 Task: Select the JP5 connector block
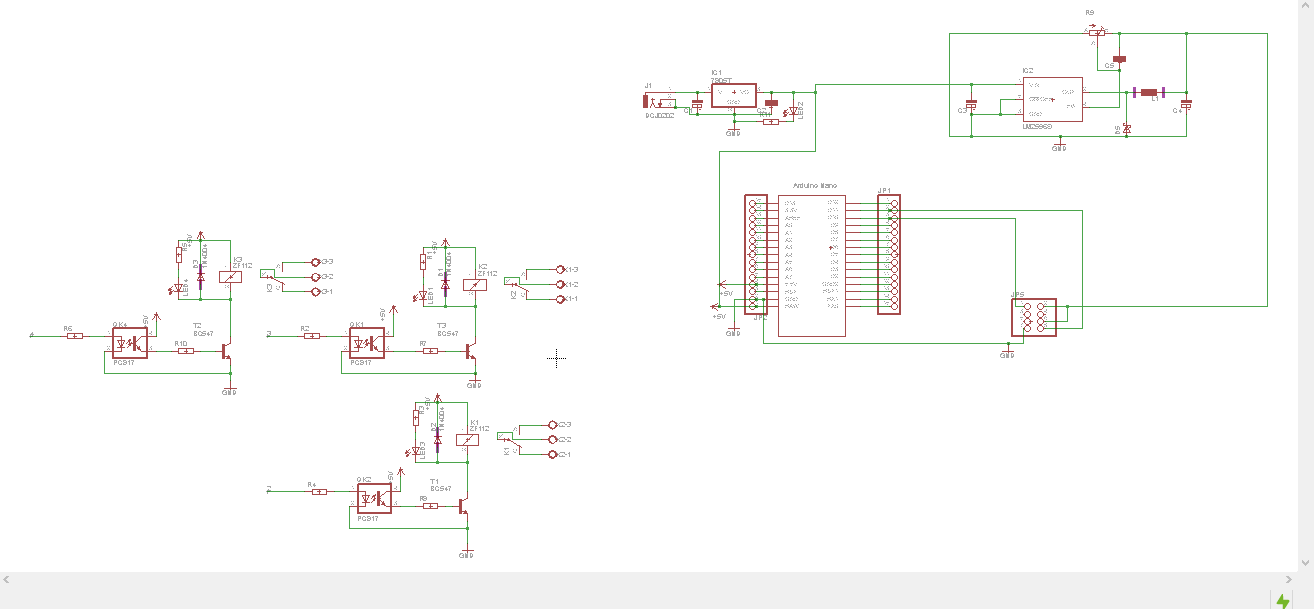[x=1035, y=315]
